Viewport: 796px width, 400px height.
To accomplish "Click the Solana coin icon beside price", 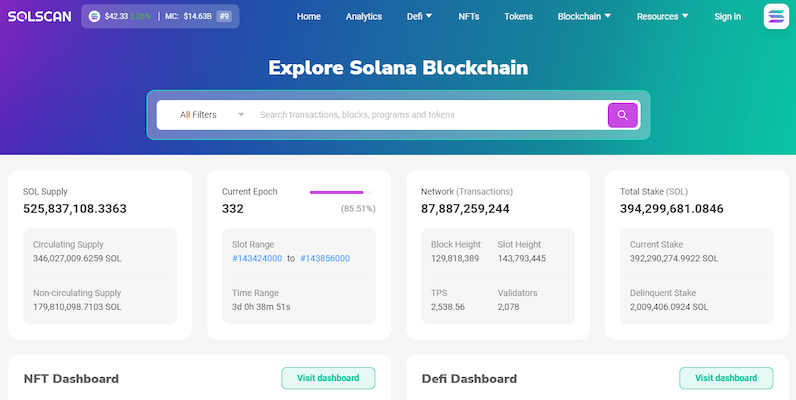I will (94, 16).
